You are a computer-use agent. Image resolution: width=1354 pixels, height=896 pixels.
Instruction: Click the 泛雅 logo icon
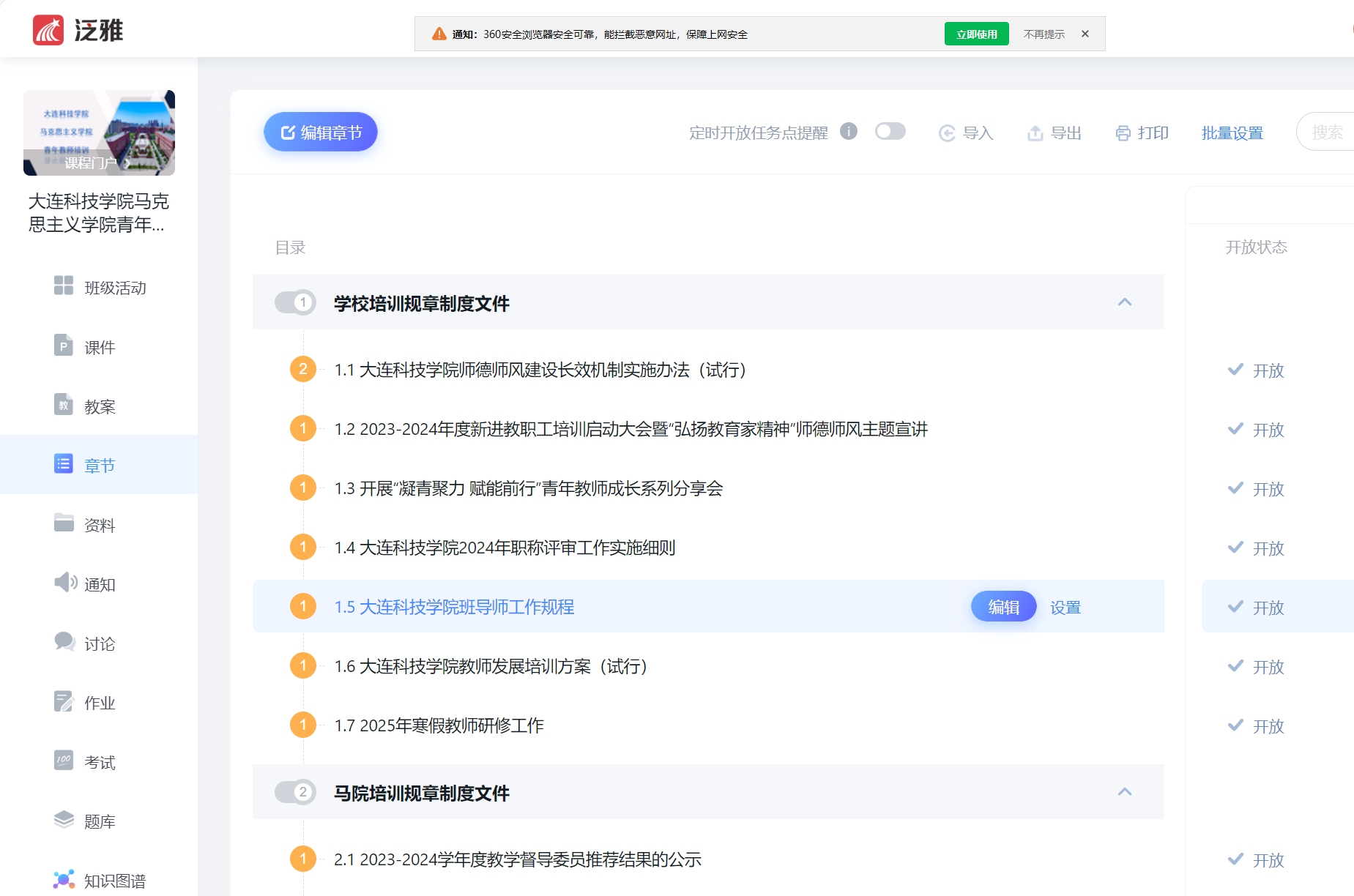[x=48, y=30]
